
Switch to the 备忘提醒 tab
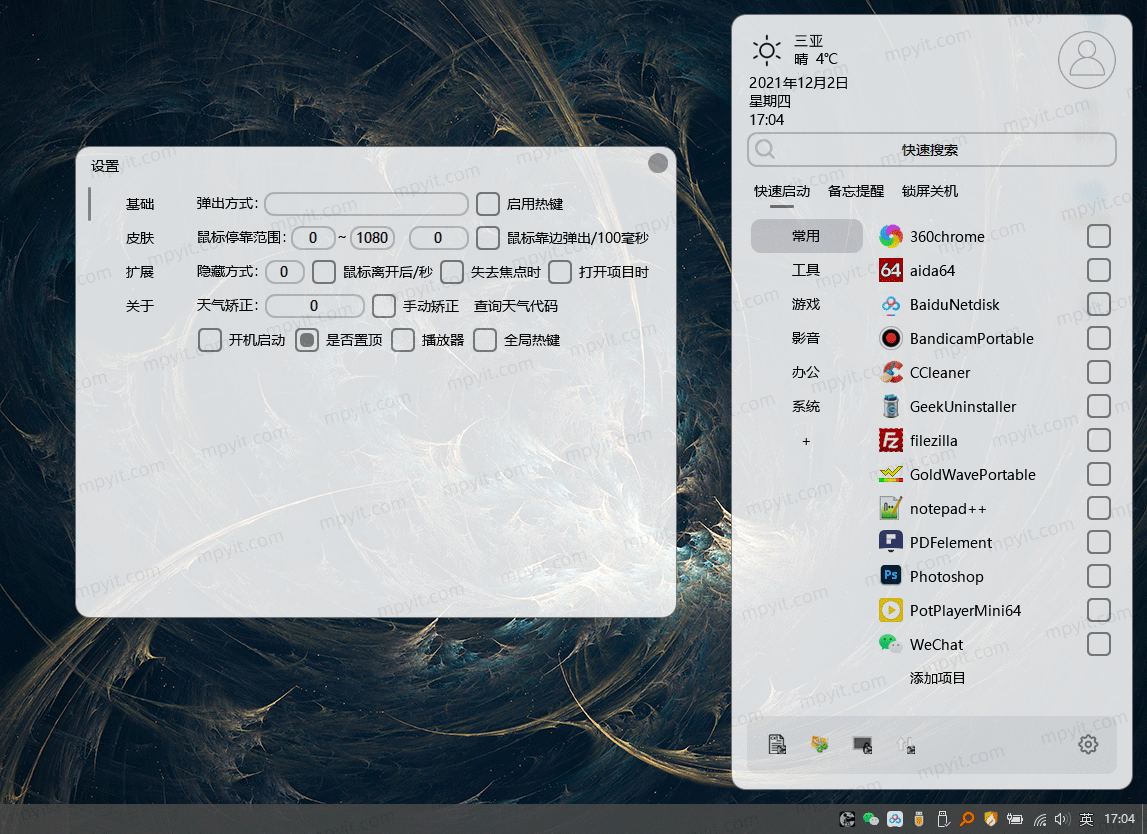[x=856, y=191]
